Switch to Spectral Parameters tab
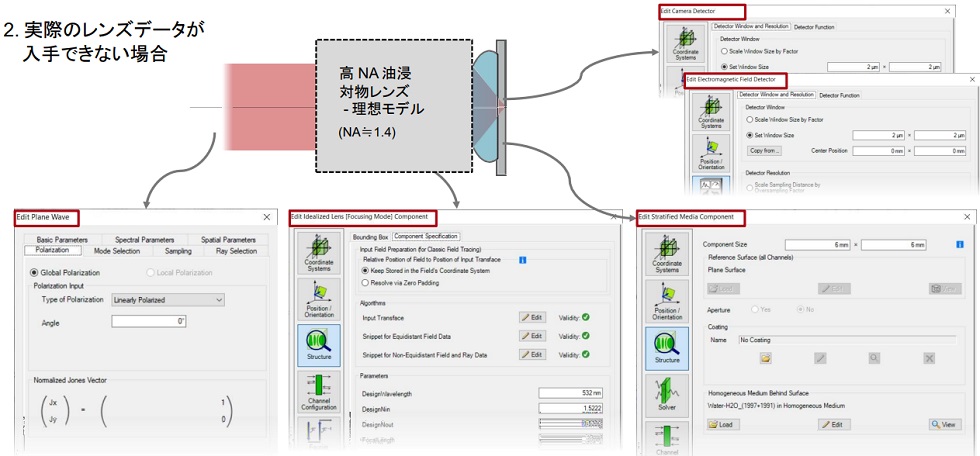This screenshot has height=456, width=980. click(144, 239)
